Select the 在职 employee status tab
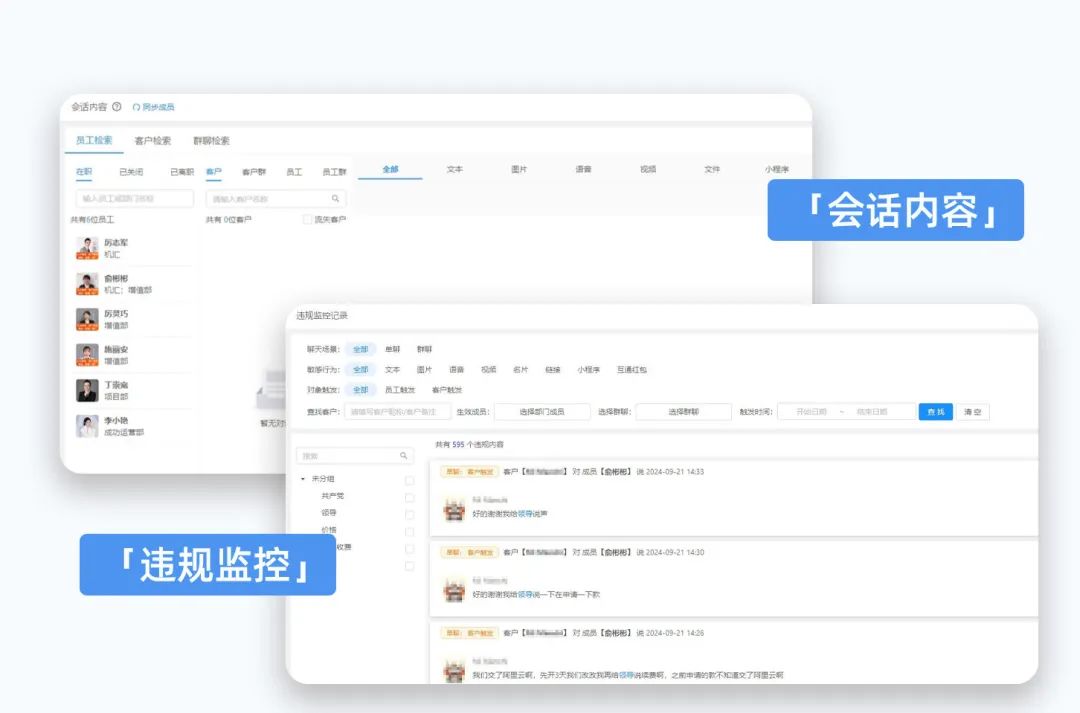 pyautogui.click(x=83, y=172)
